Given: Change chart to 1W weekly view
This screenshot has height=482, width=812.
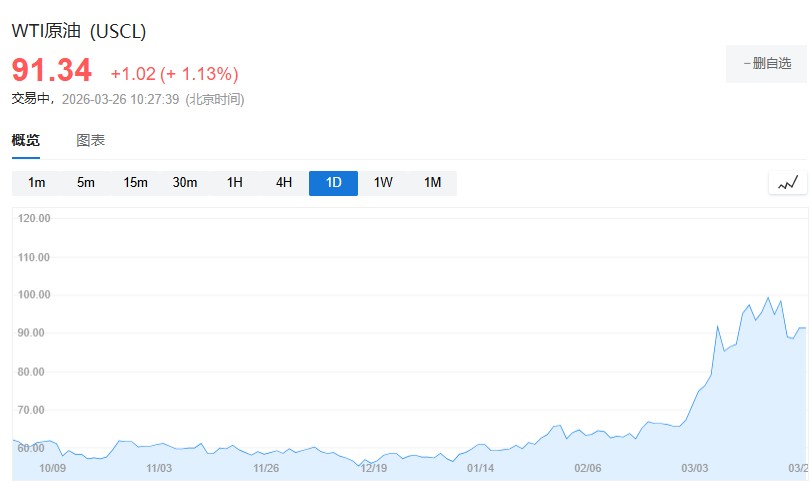Looking at the screenshot, I should tap(383, 183).
